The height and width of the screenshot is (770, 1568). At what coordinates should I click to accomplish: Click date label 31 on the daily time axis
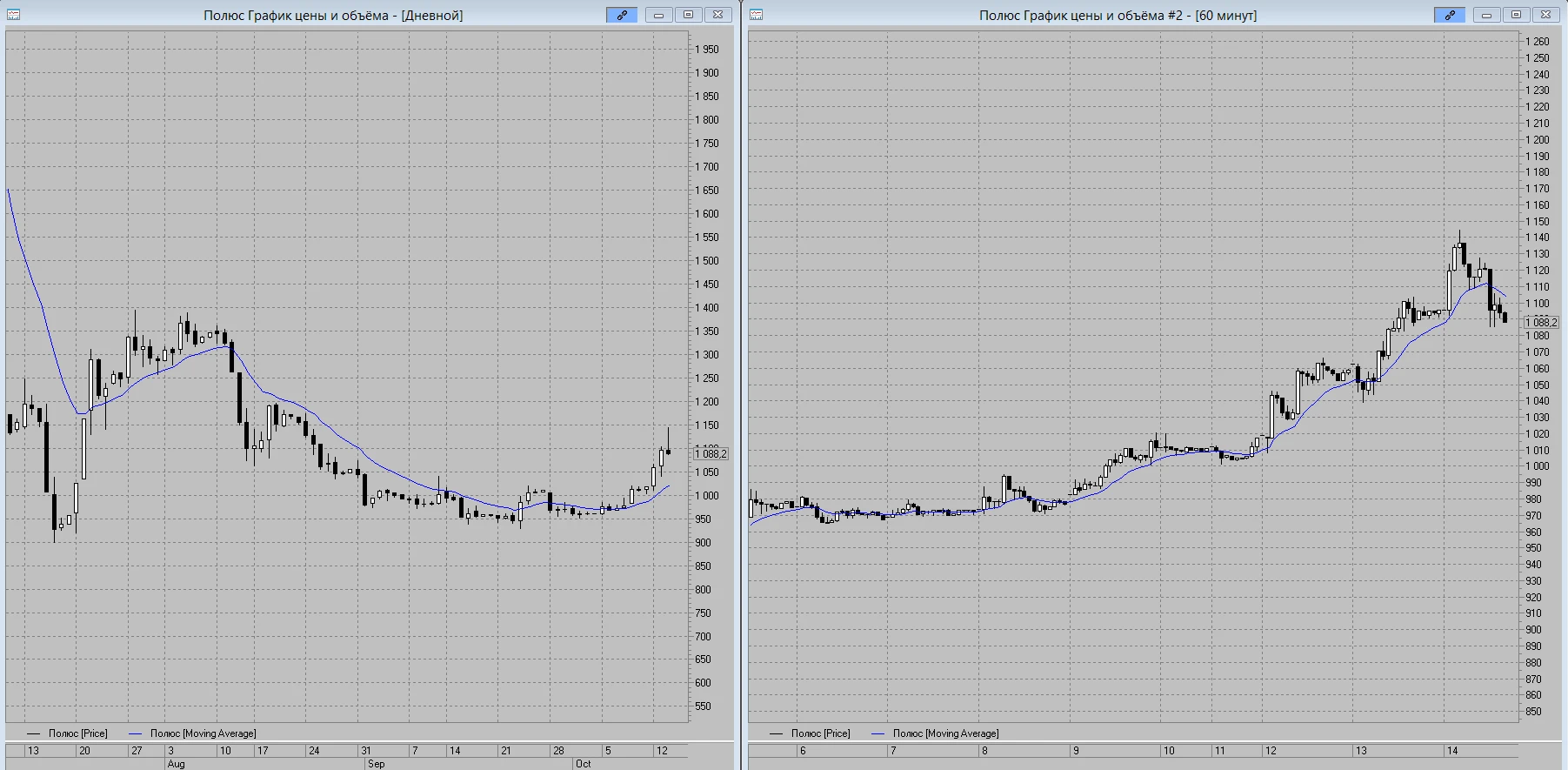[366, 750]
